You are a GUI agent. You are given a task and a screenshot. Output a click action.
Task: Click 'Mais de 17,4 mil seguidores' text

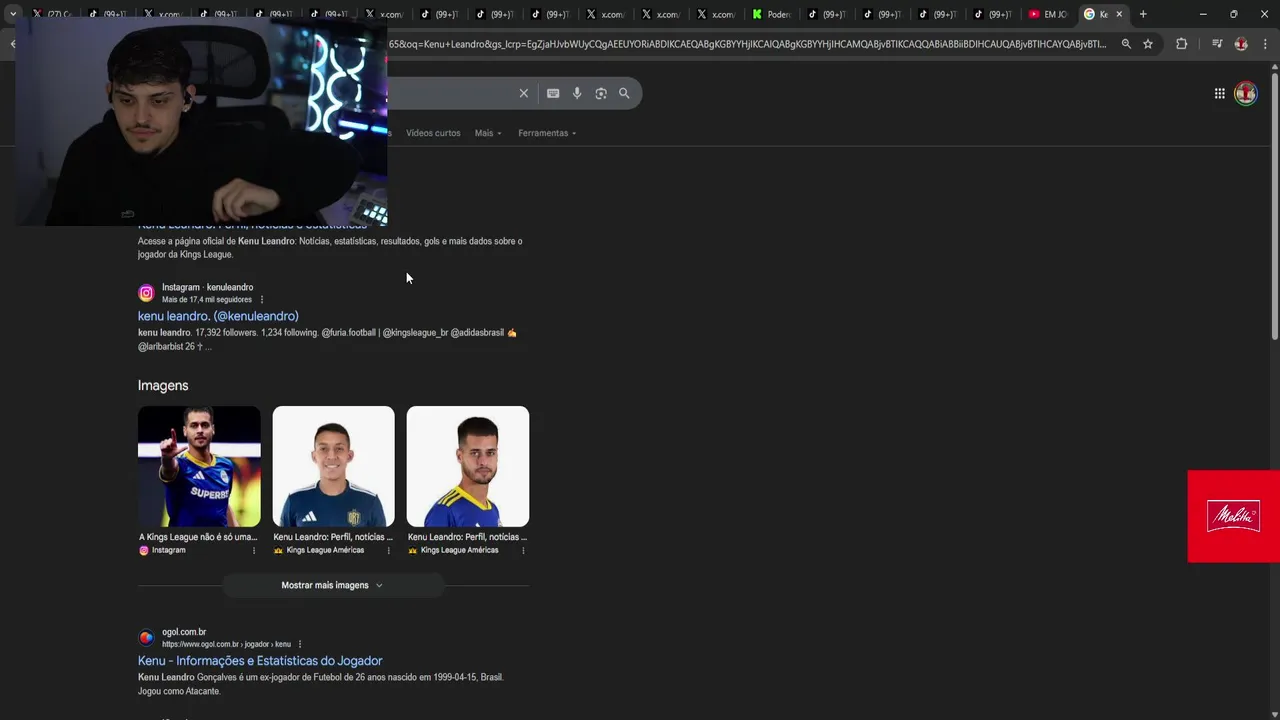[x=207, y=299]
